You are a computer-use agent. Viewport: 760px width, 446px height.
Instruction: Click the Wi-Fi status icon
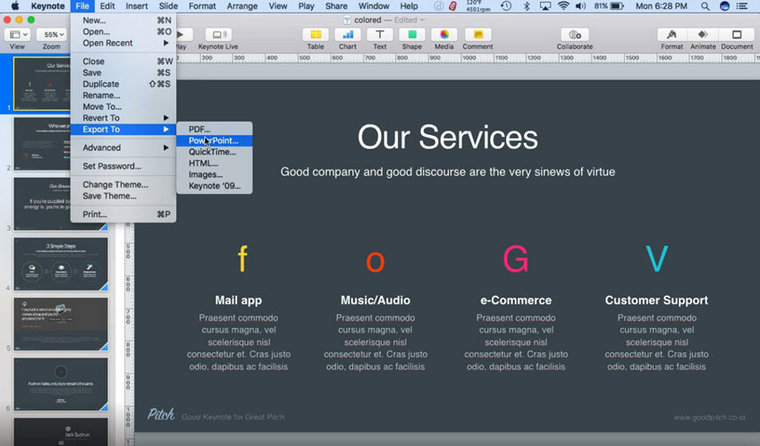(x=563, y=6)
